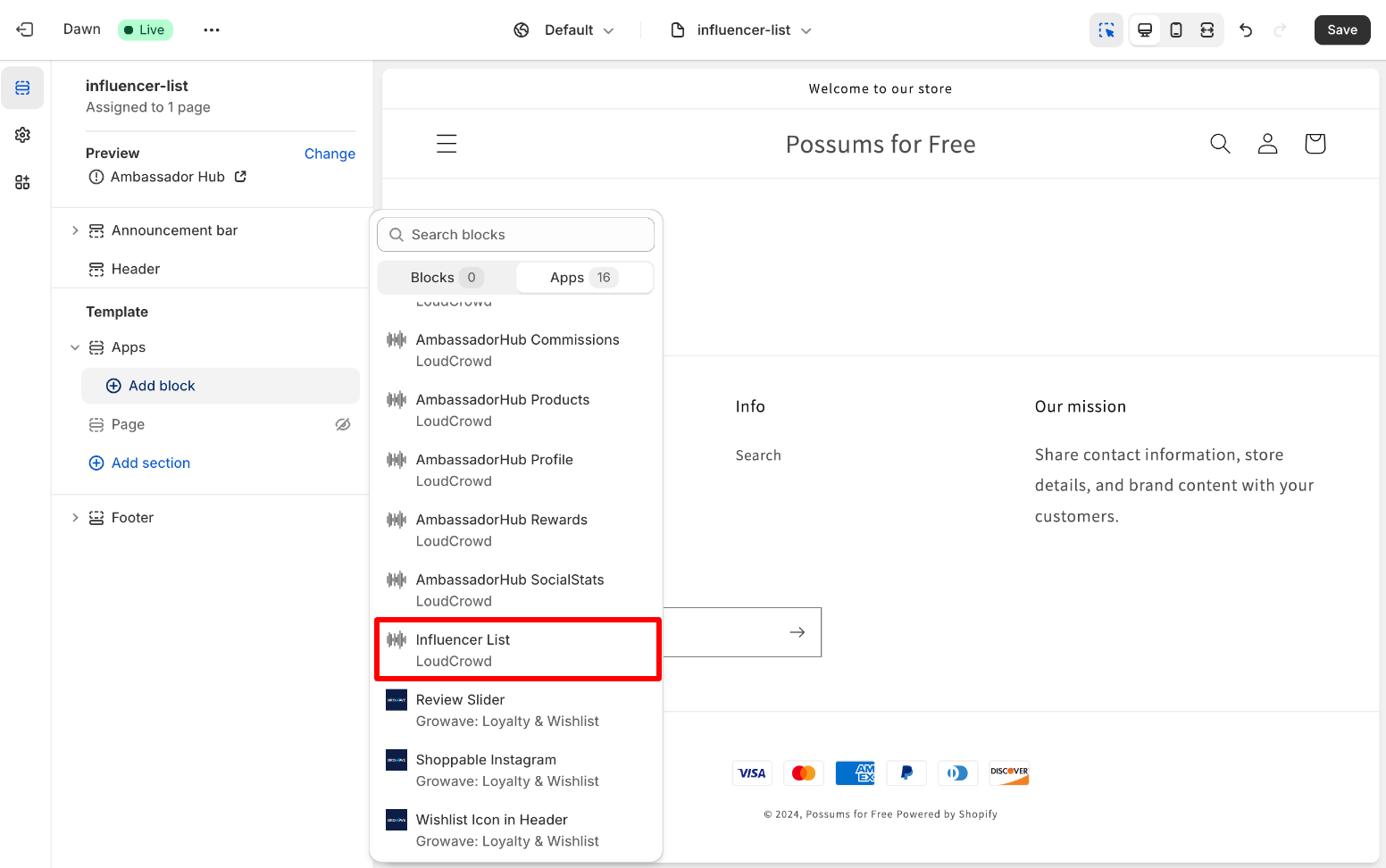The image size is (1386, 868).
Task: Click the Live theme status badge
Action: [145, 29]
